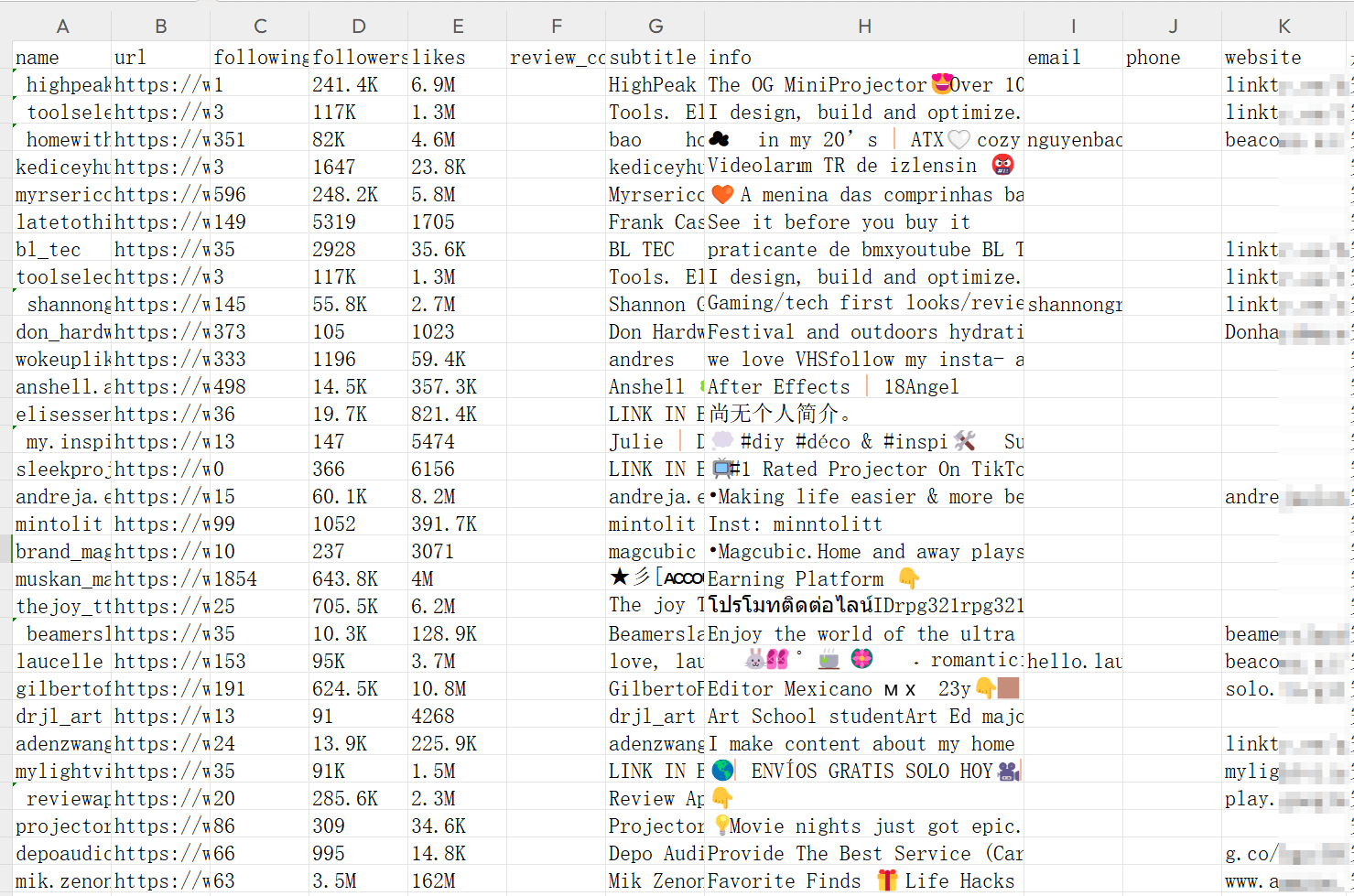Click the 'name' header cell
The image size is (1354, 896).
[x=62, y=57]
